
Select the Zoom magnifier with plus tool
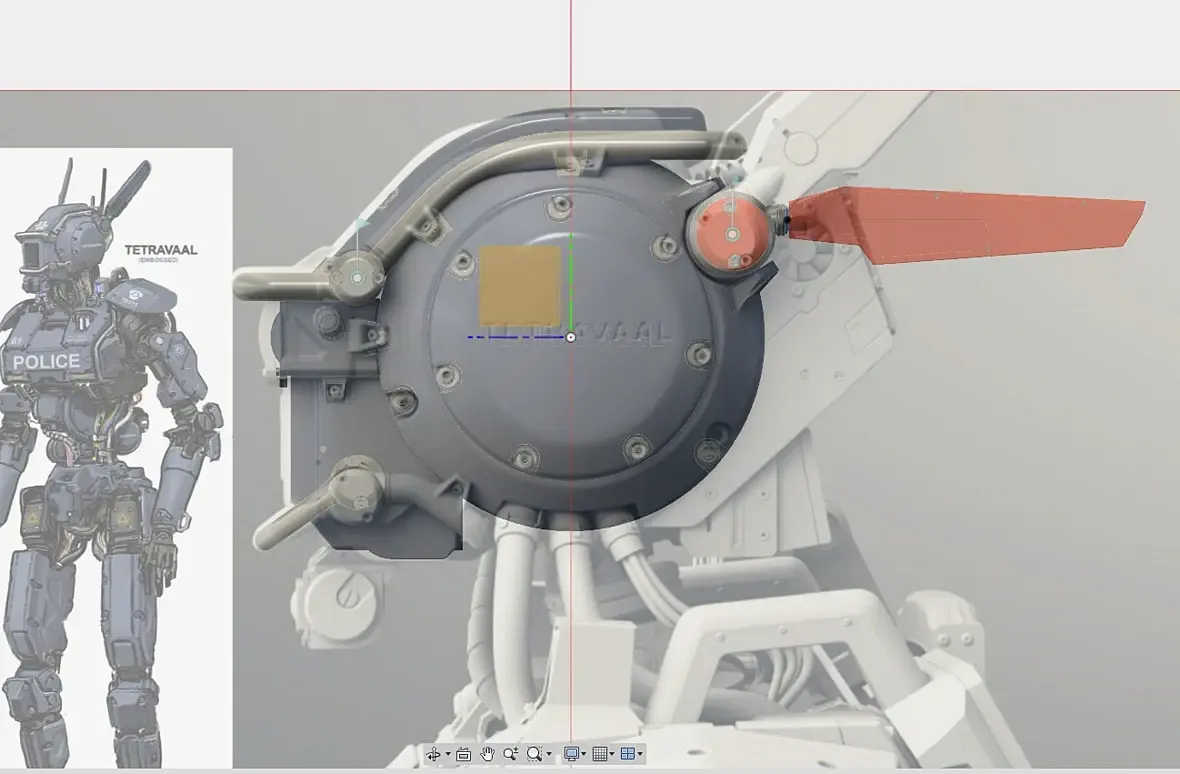click(510, 754)
